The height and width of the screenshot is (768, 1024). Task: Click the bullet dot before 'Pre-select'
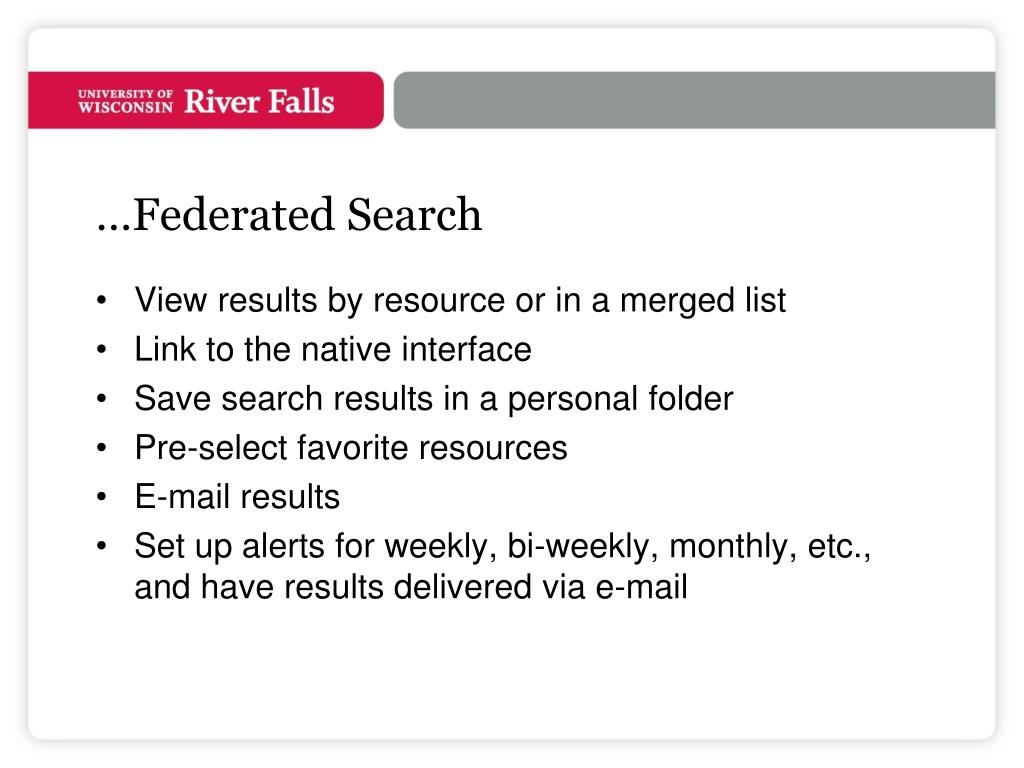tap(101, 448)
